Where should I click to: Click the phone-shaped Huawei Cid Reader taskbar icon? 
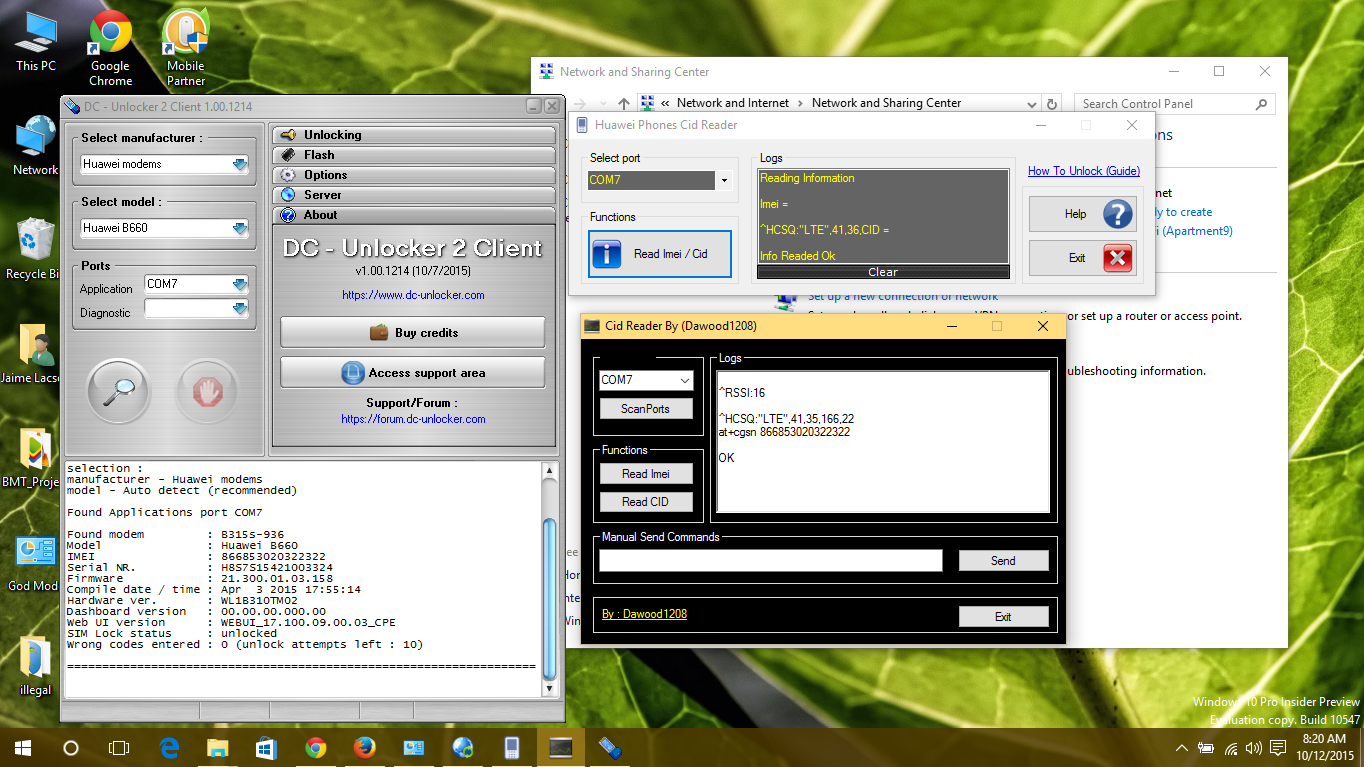pos(511,747)
